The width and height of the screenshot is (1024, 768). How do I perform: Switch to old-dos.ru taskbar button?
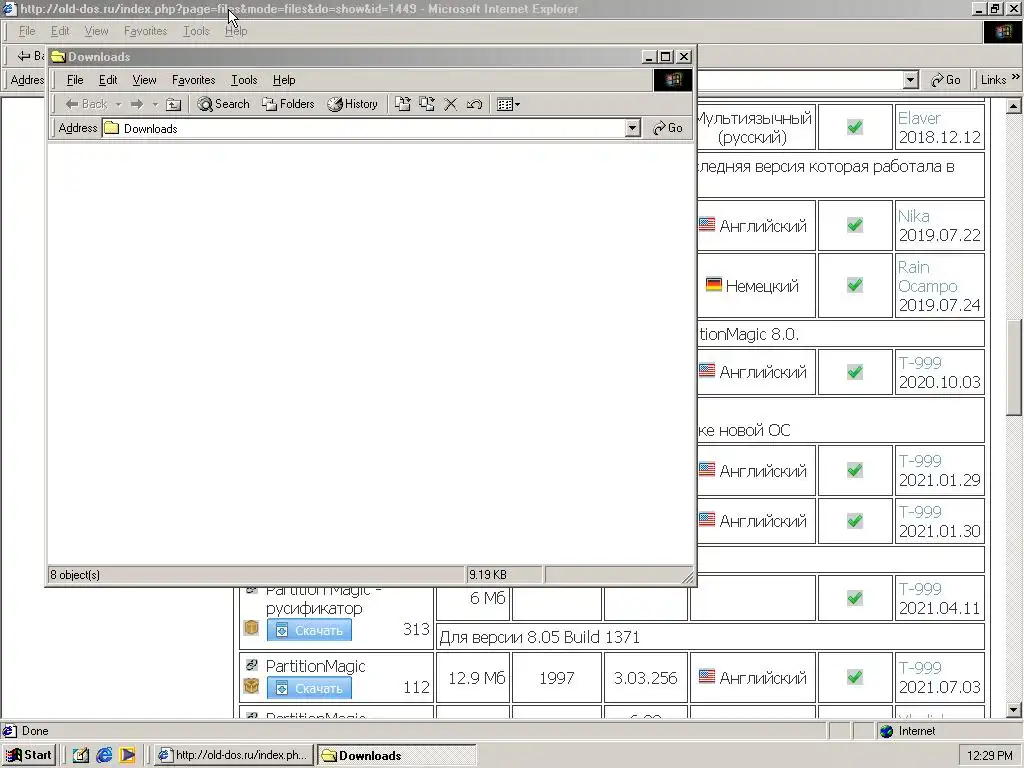click(x=235, y=755)
